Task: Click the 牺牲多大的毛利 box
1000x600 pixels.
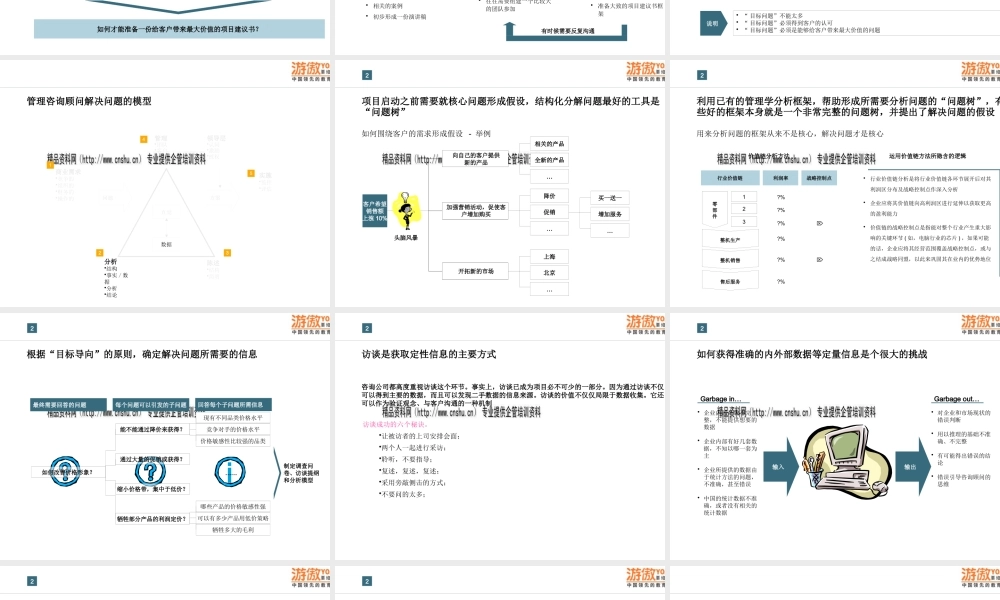Action: pos(233,530)
